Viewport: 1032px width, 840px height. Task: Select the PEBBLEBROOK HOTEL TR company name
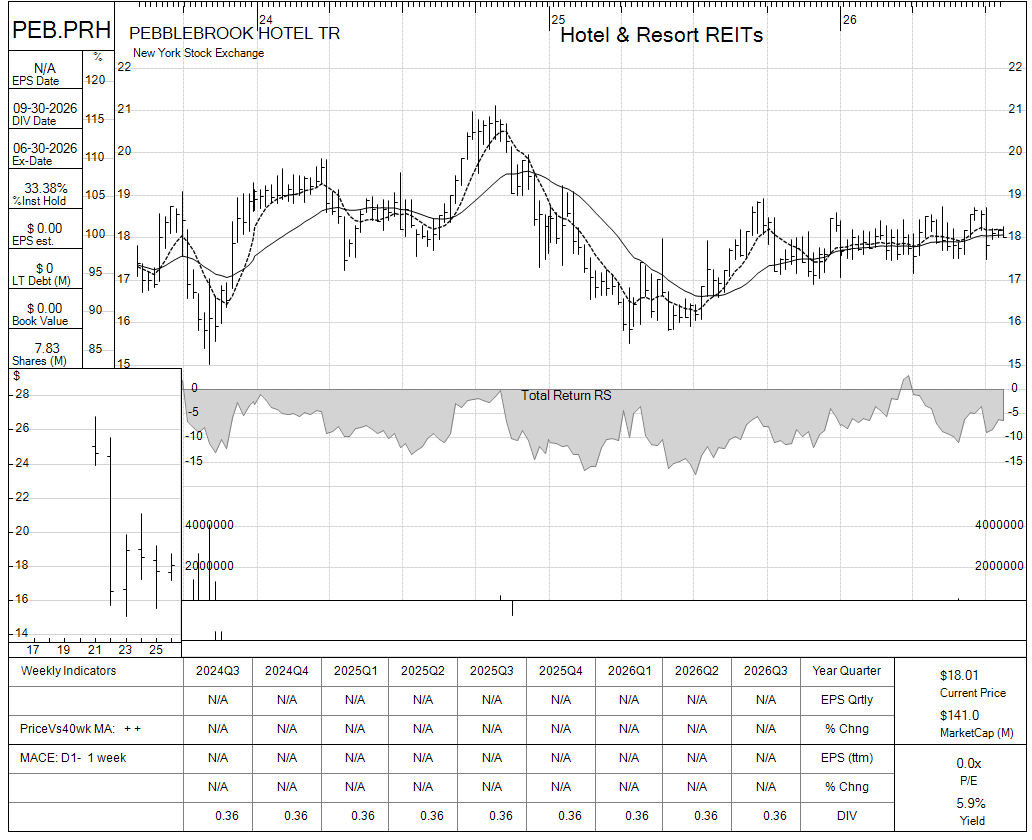point(234,34)
